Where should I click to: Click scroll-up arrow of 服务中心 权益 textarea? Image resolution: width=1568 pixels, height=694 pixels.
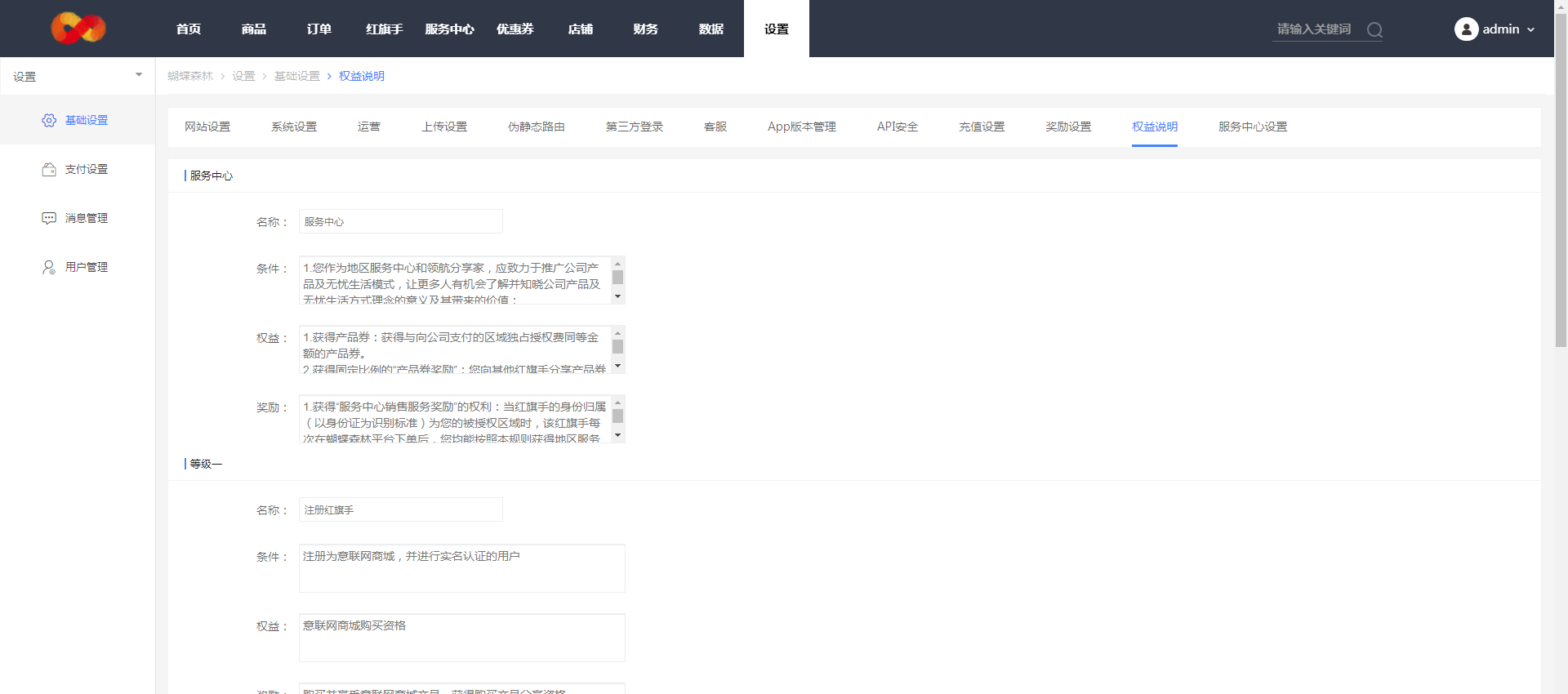618,333
